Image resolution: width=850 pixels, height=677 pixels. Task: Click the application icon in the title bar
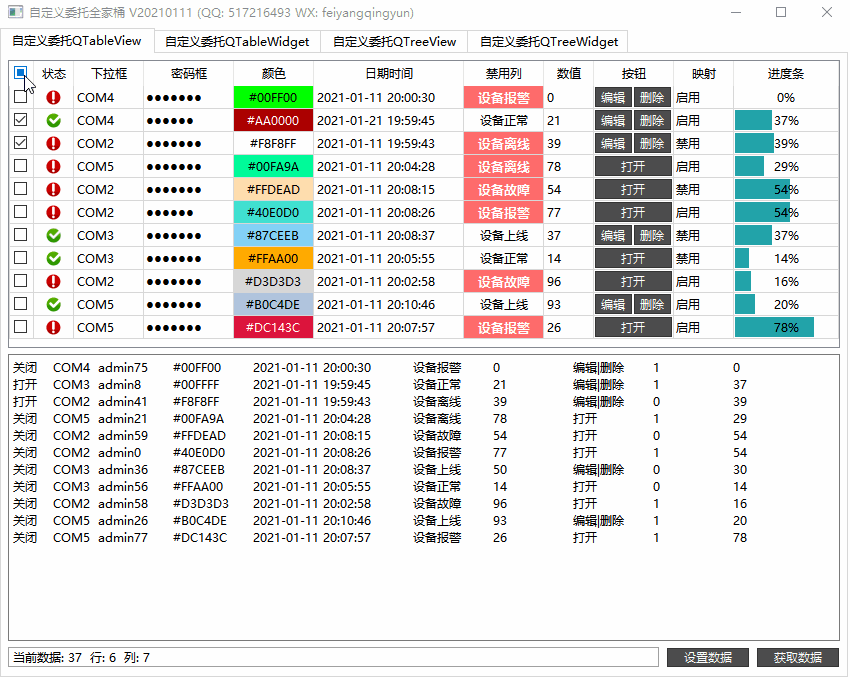tap(15, 12)
